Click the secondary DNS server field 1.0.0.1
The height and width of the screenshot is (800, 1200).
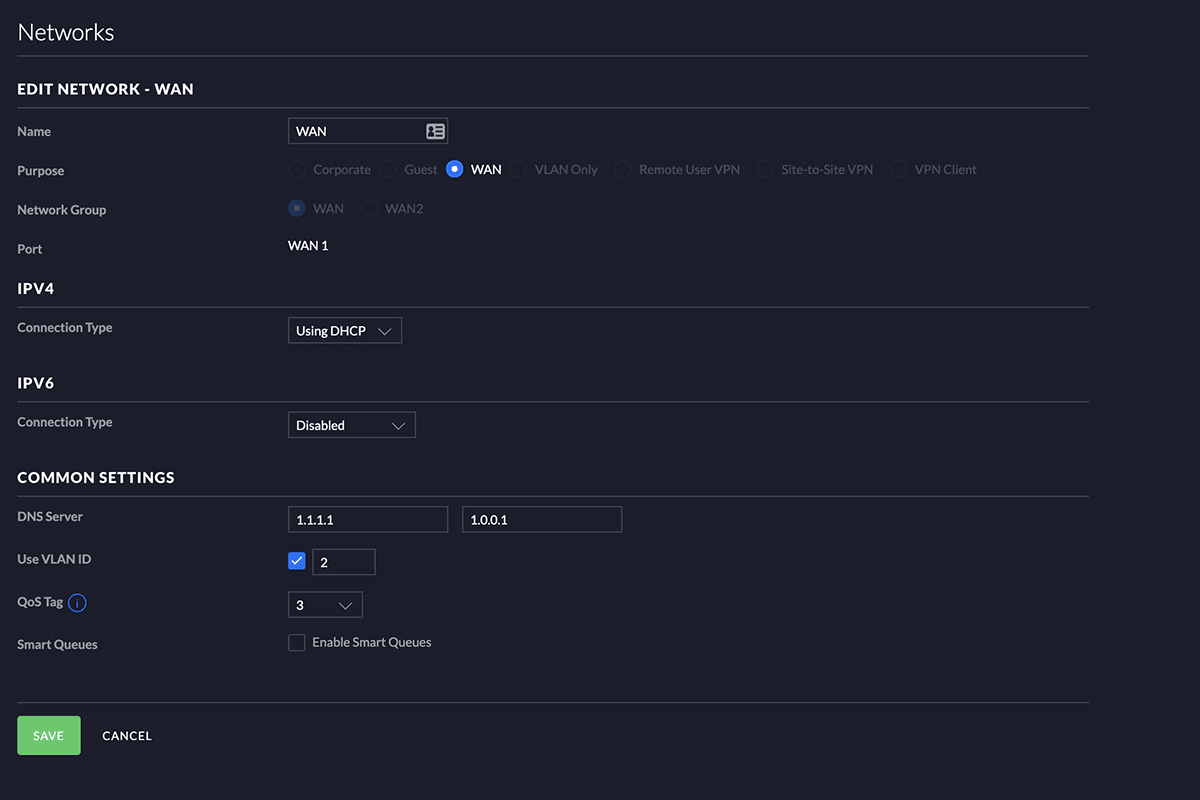tap(542, 520)
